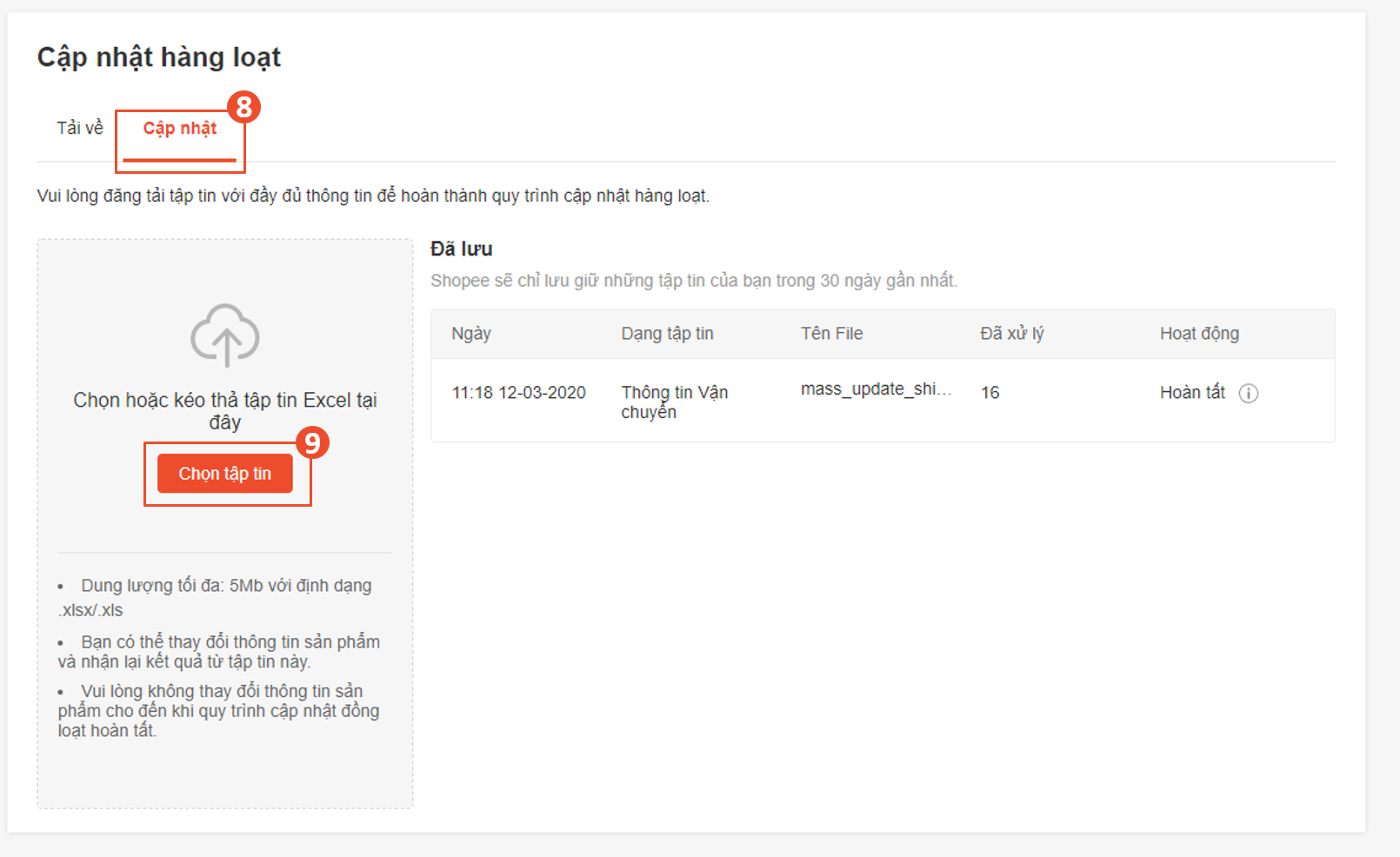Viewport: 1400px width, 857px height.
Task: Click the Cập nhật hàng loạt page title
Action: click(x=158, y=57)
